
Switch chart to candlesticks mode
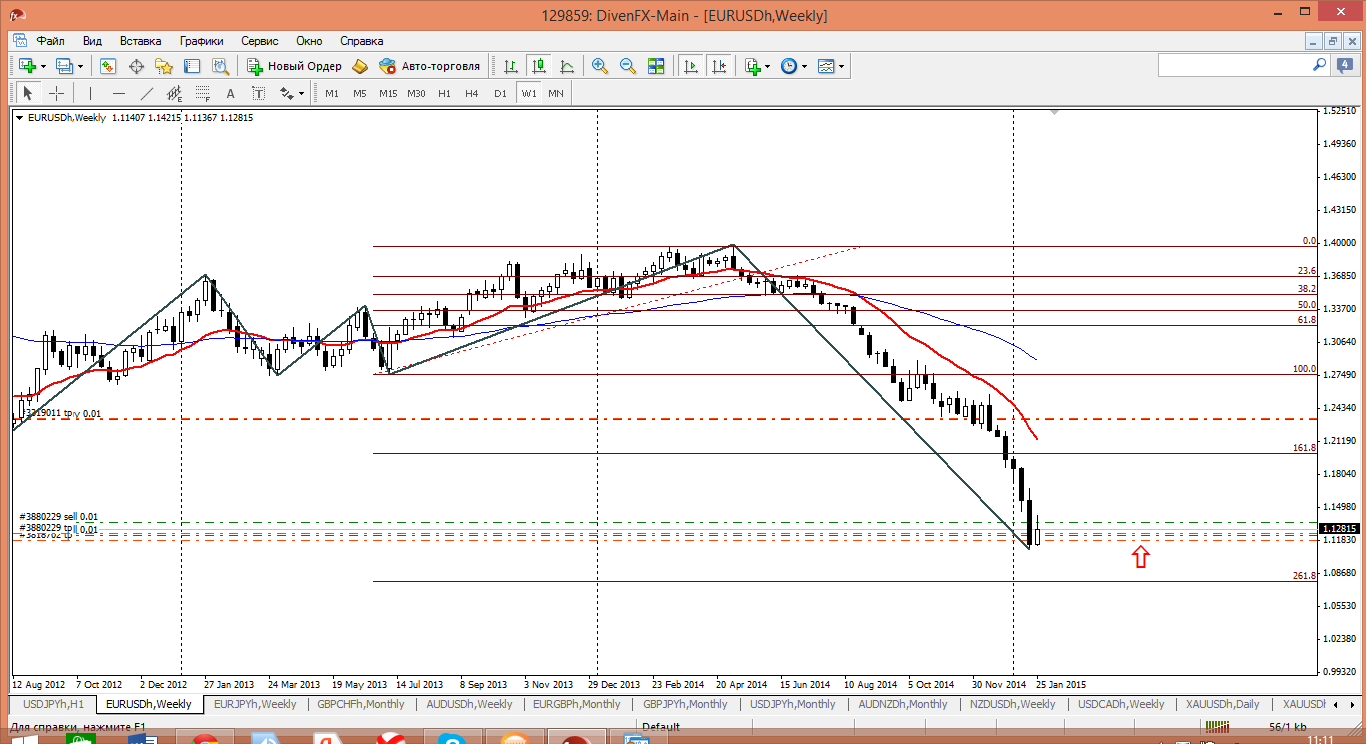(x=539, y=66)
